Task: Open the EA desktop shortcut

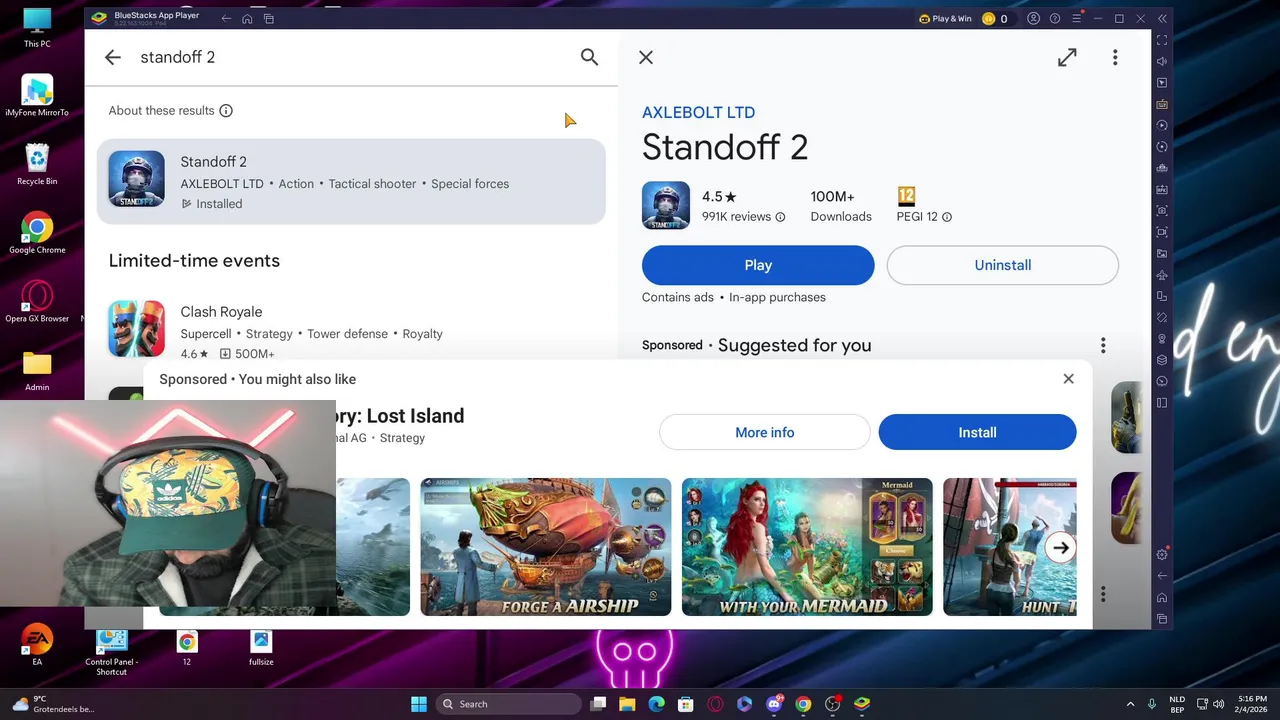Action: (37, 645)
